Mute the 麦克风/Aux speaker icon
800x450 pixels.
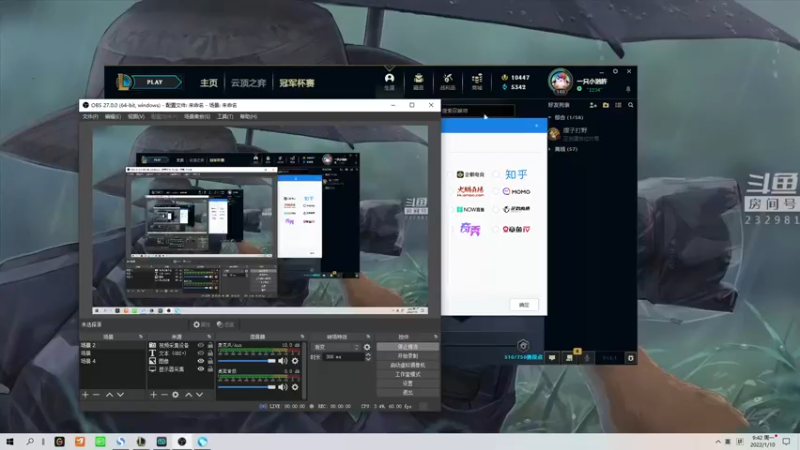(283, 361)
